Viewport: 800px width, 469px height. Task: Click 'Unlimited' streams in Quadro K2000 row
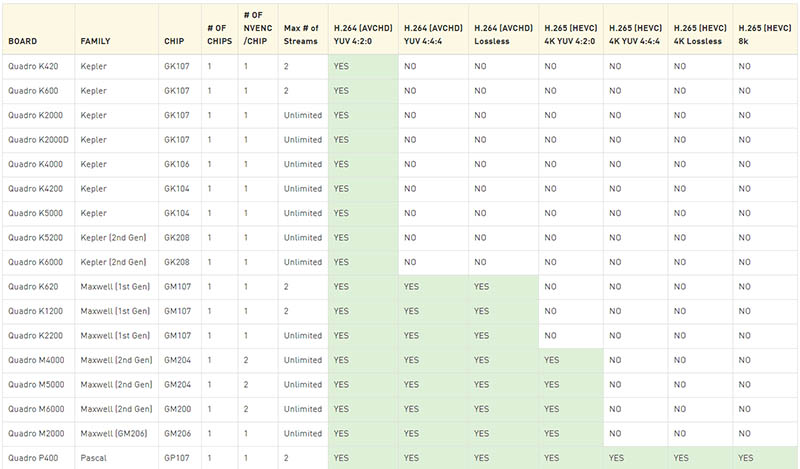(303, 115)
